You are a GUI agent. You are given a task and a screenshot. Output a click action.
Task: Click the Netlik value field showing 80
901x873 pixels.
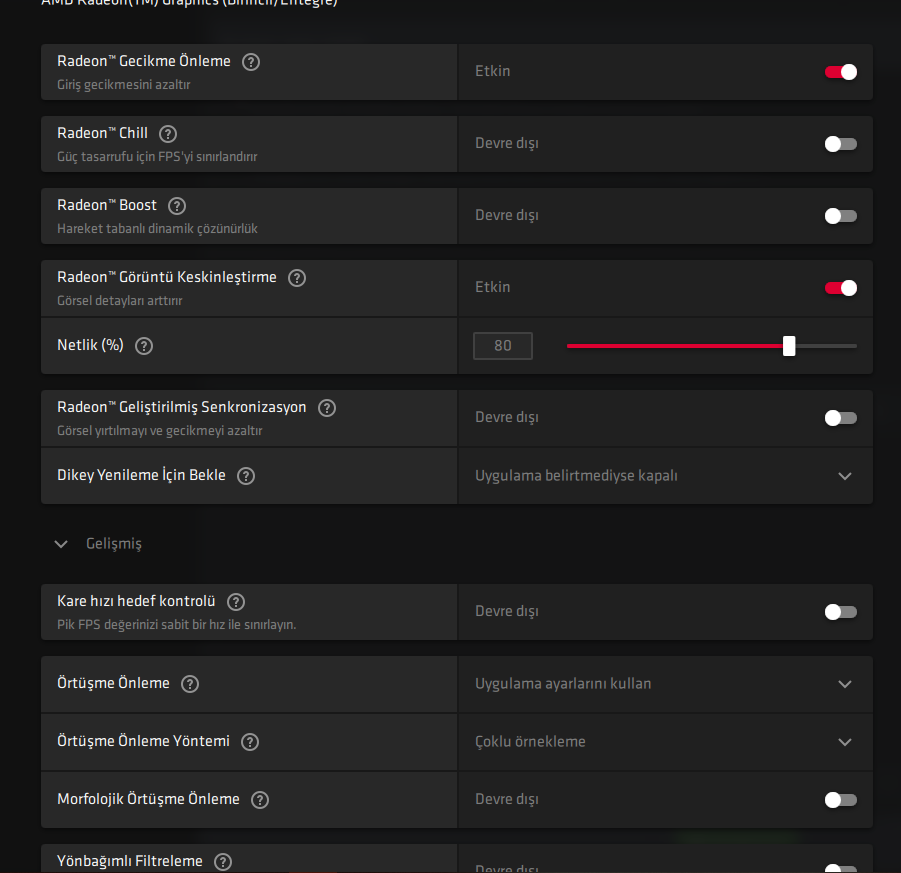(503, 346)
